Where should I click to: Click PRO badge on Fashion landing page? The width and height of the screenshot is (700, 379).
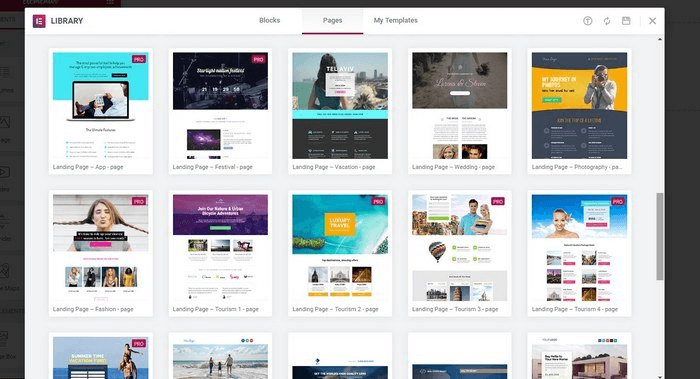coord(139,201)
